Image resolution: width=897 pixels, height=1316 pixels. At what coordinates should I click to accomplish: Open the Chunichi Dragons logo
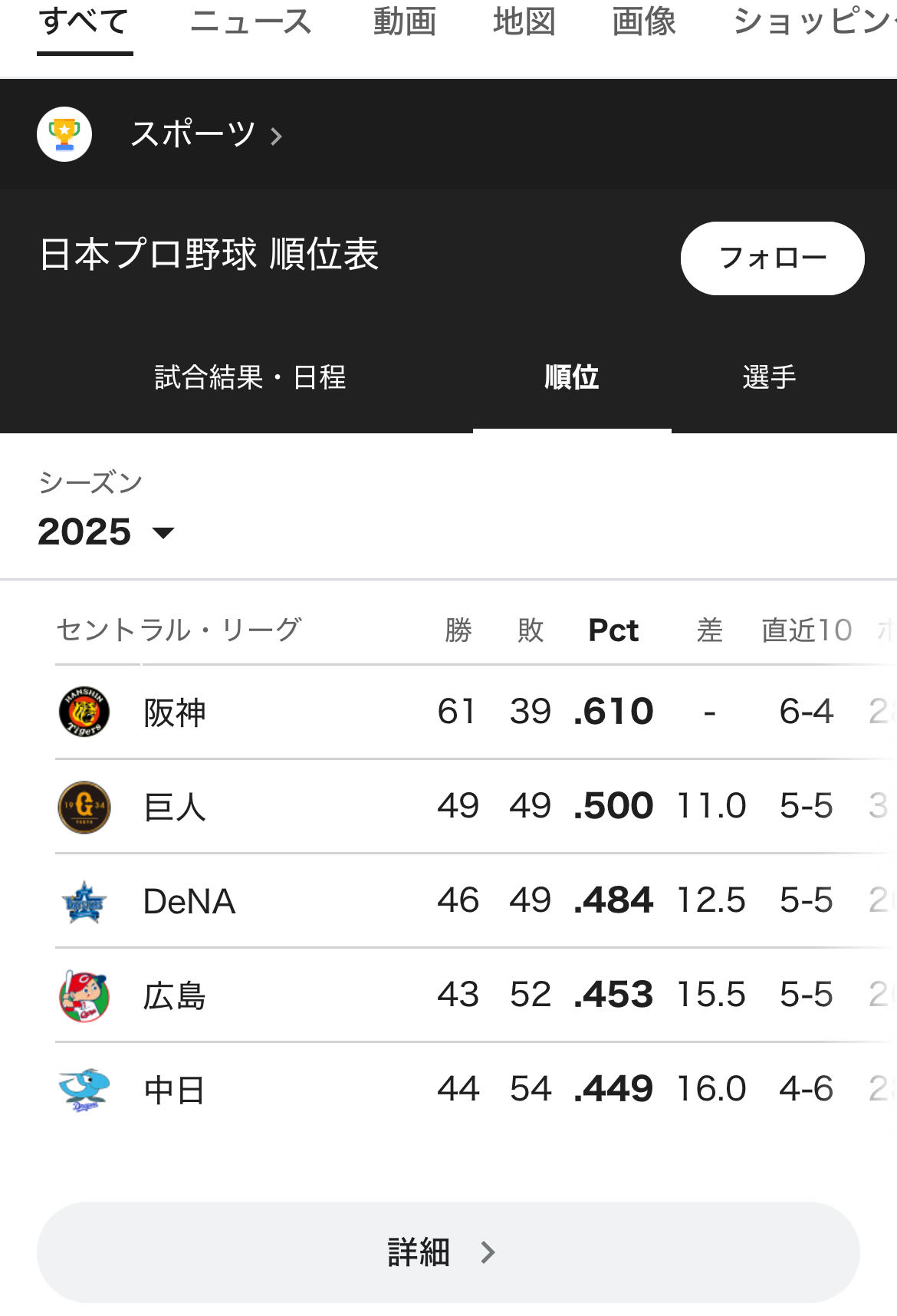coord(84,1090)
